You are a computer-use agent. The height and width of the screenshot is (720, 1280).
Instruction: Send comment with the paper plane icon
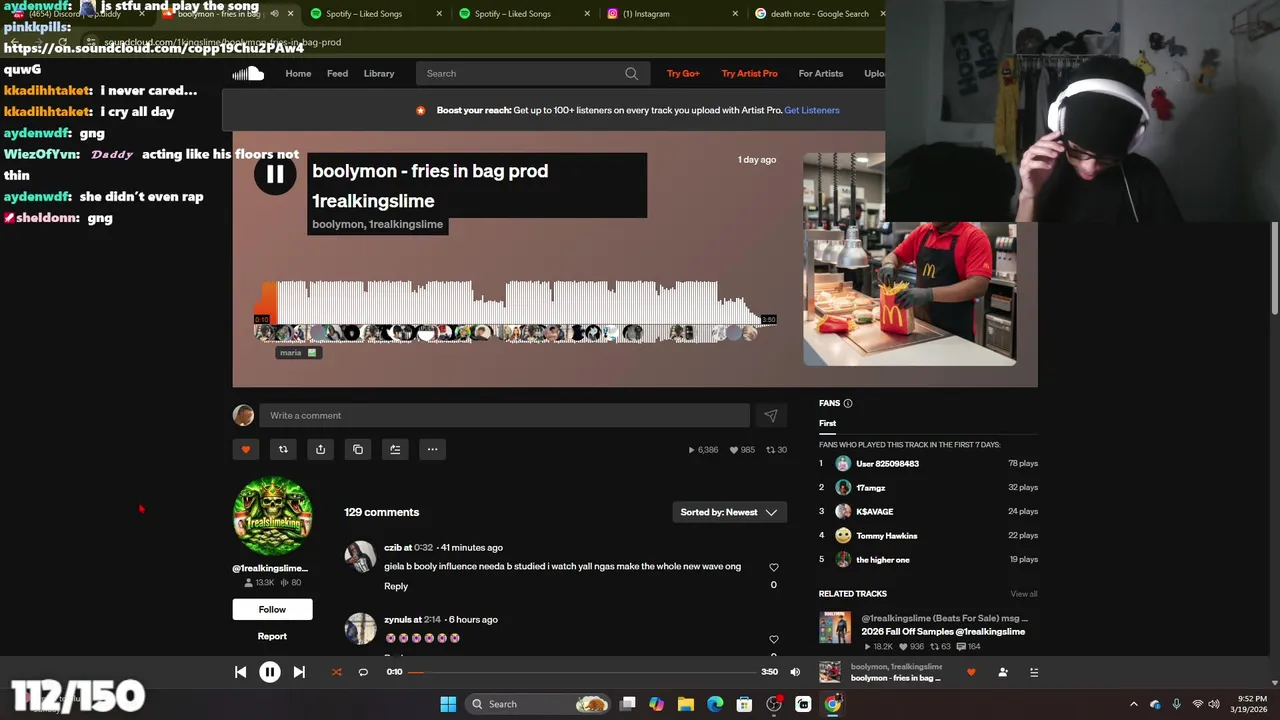coord(771,415)
